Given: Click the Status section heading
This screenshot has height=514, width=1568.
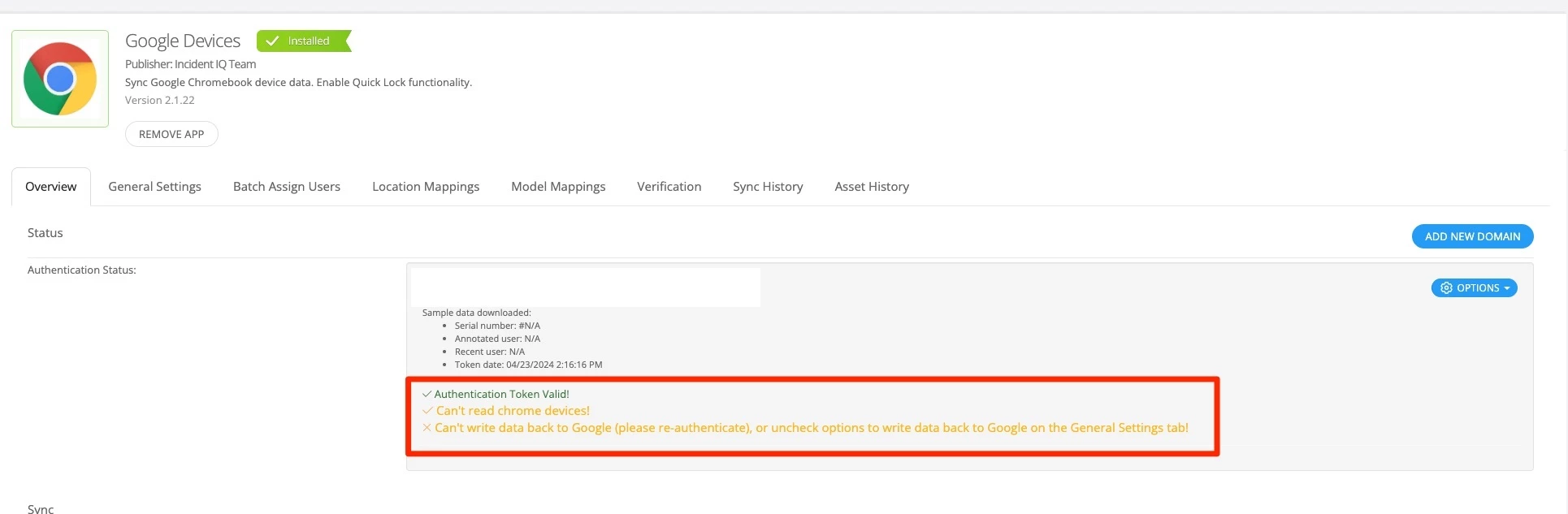Looking at the screenshot, I should pos(45,233).
